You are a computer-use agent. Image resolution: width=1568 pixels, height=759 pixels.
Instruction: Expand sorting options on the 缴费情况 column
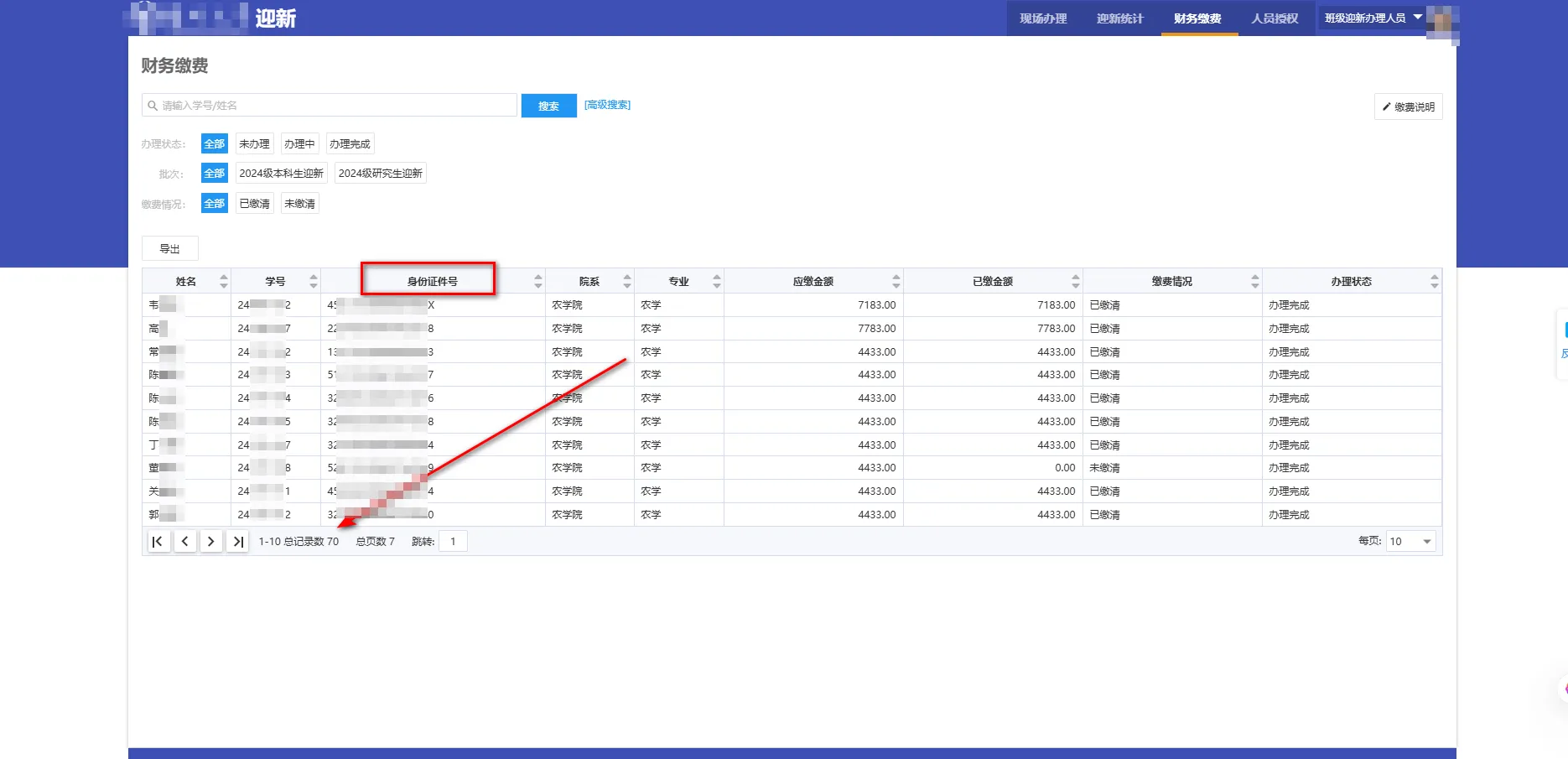1254,280
